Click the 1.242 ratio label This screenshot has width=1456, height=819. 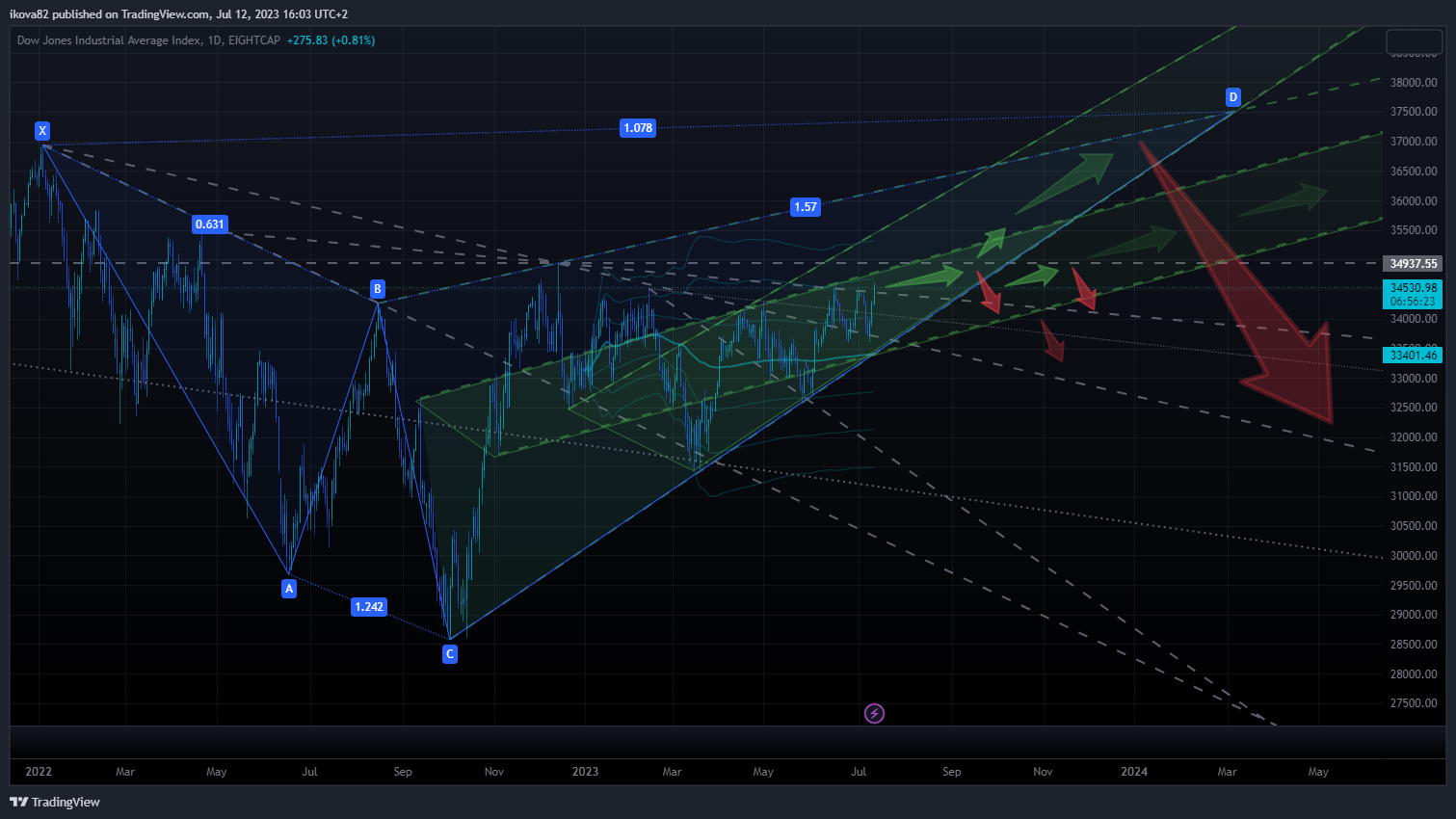pyautogui.click(x=369, y=607)
